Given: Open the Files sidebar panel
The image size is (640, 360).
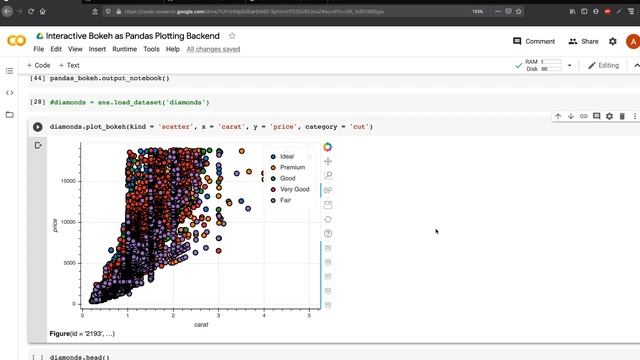Looking at the screenshot, I should point(9,115).
